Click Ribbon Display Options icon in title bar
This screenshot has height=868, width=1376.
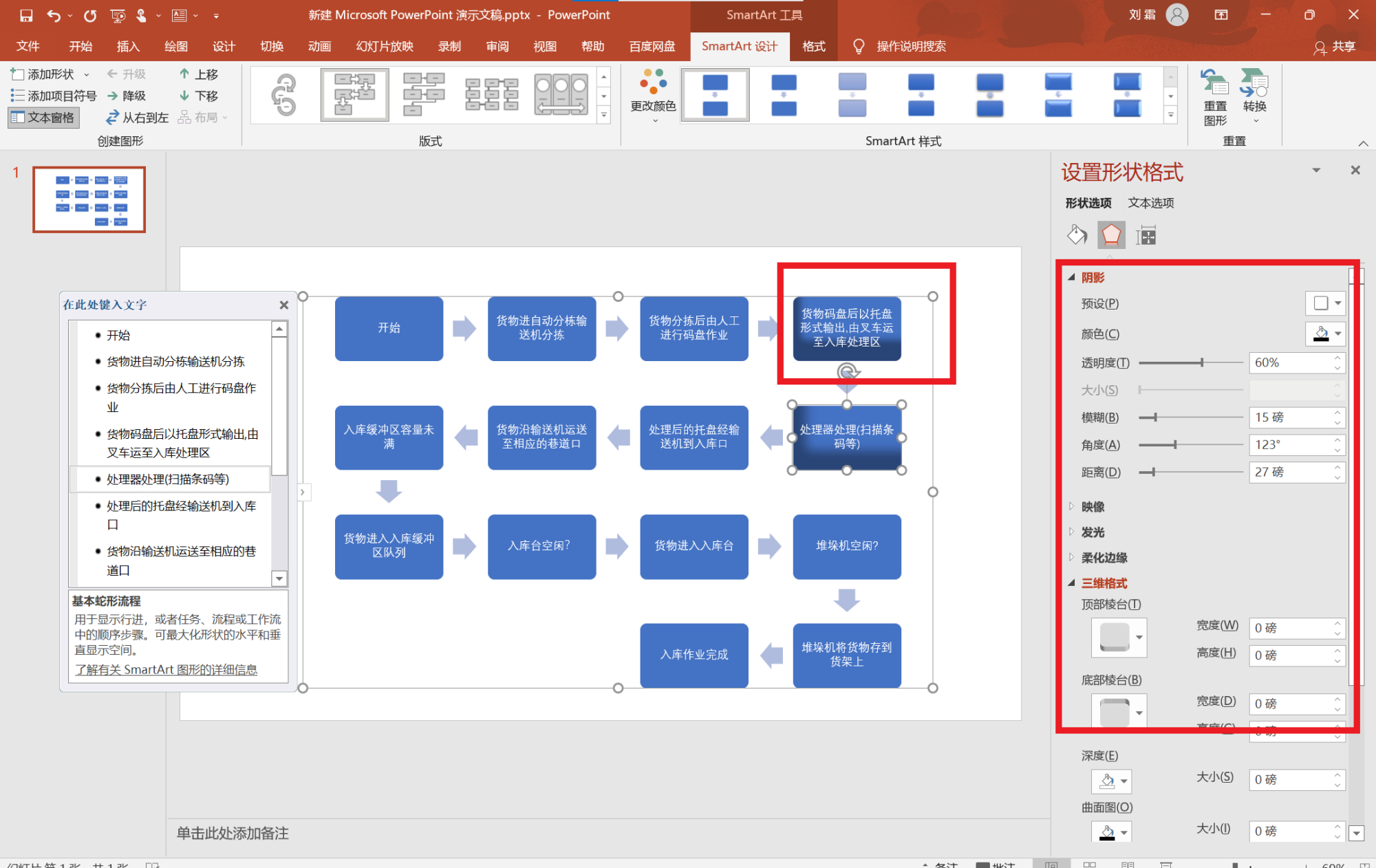1221,15
